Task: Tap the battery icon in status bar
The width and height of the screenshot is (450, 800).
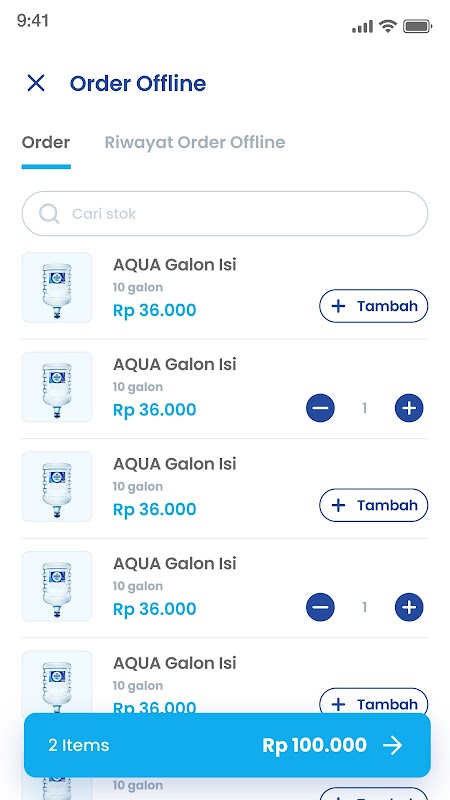Action: [x=418, y=26]
